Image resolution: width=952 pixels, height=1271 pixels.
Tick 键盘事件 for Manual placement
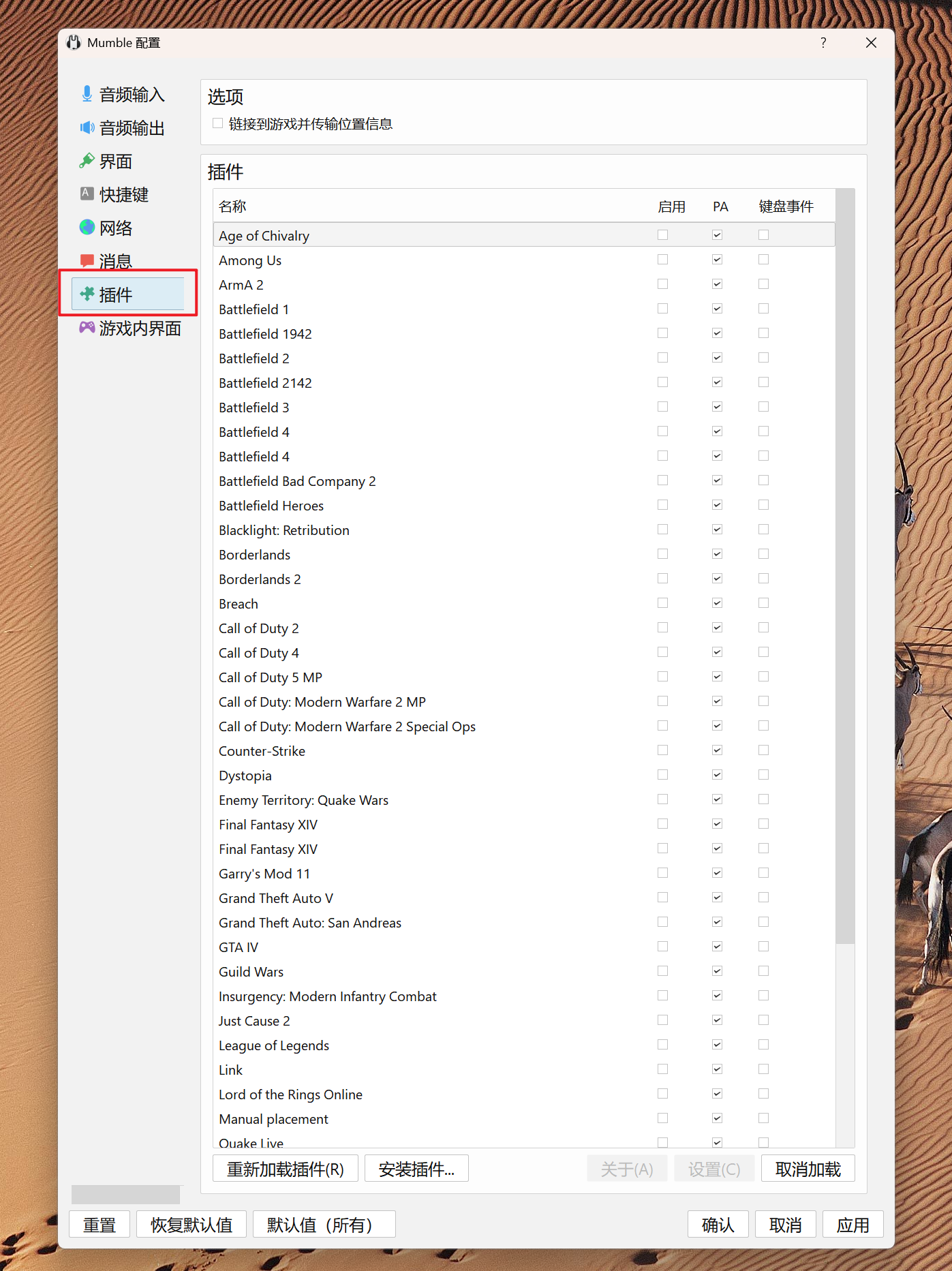click(763, 1118)
